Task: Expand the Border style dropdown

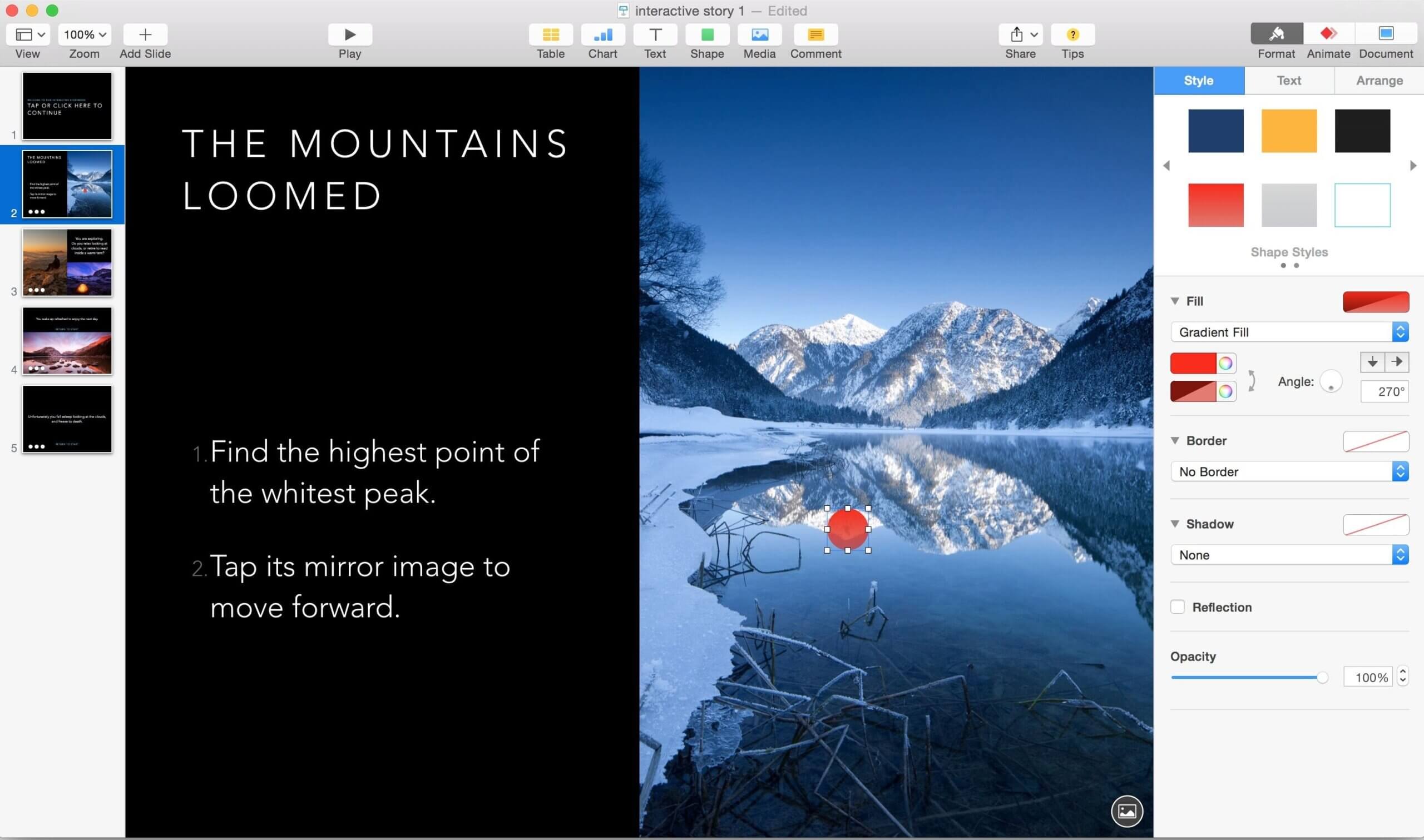Action: coord(1290,471)
